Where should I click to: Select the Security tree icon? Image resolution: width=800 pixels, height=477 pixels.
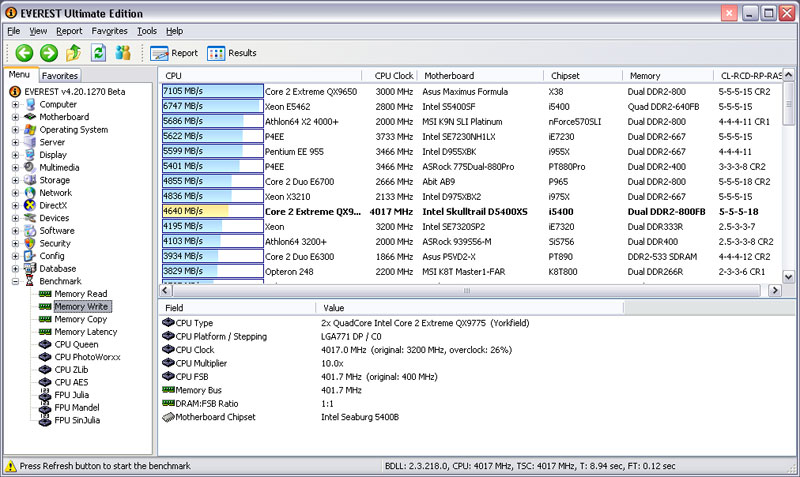tap(31, 243)
